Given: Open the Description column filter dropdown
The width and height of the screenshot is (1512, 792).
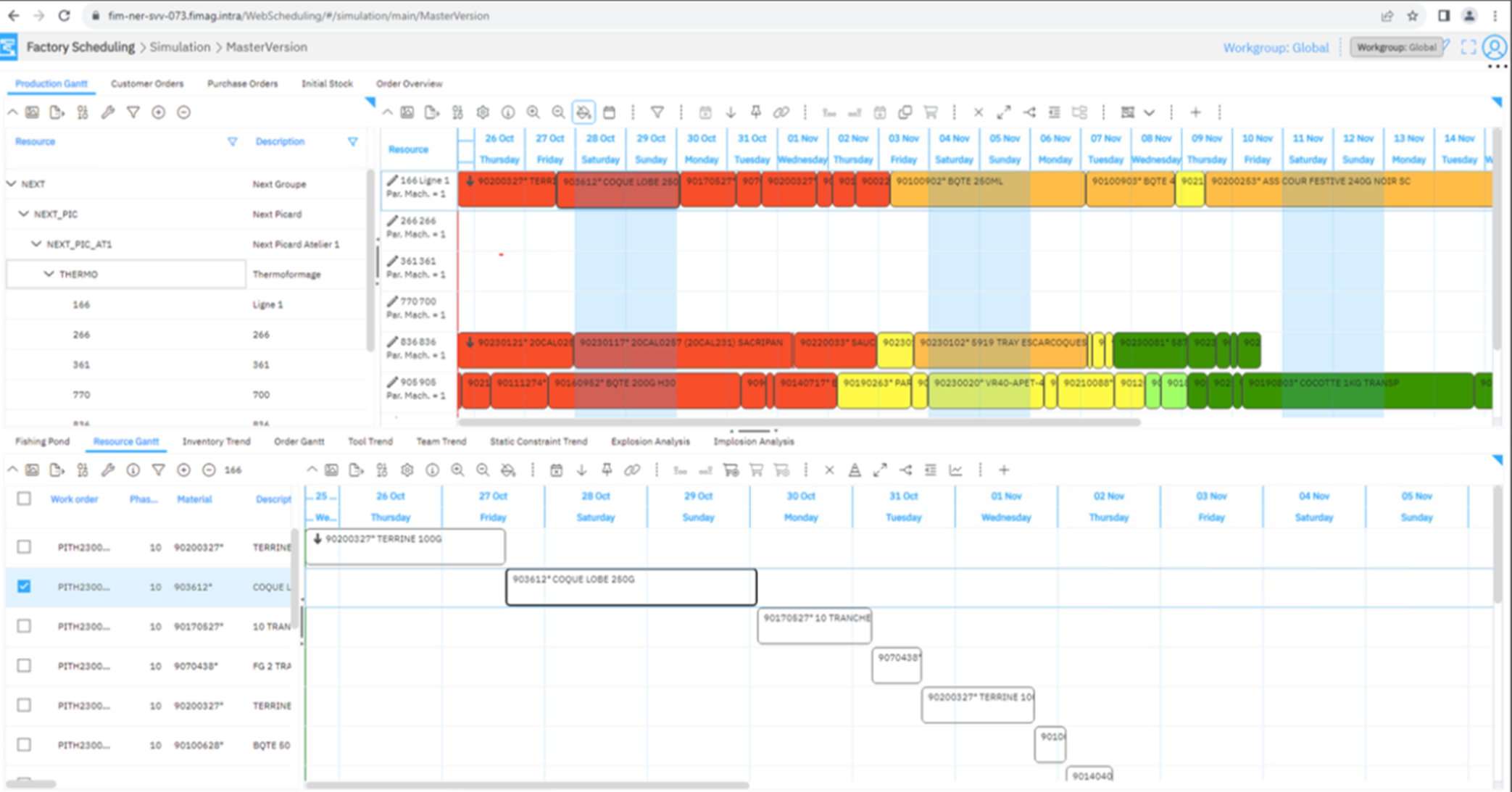Looking at the screenshot, I should tap(352, 142).
